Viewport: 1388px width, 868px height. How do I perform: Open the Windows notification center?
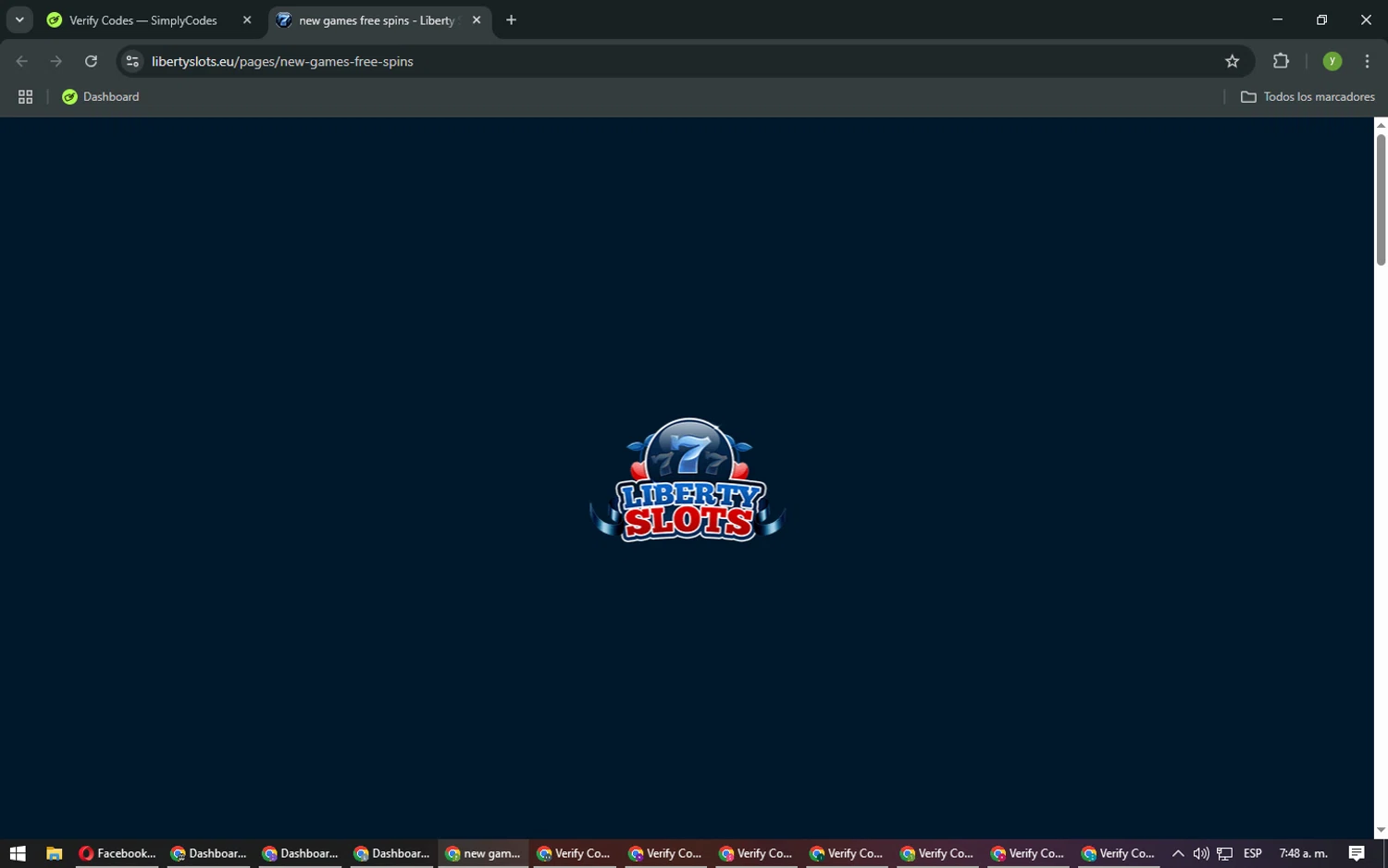1357,853
